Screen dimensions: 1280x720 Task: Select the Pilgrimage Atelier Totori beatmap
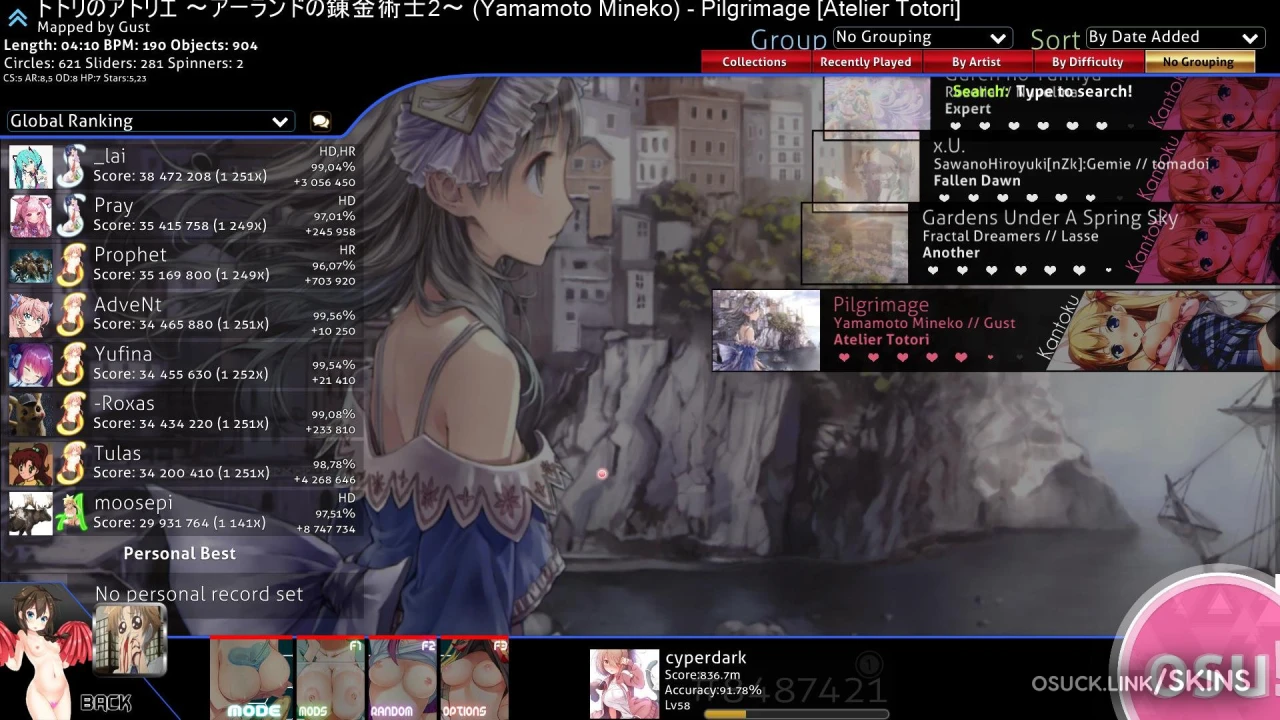click(996, 331)
